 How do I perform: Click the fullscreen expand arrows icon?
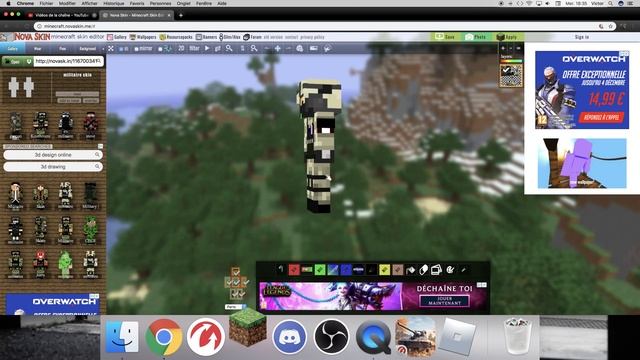(111, 49)
